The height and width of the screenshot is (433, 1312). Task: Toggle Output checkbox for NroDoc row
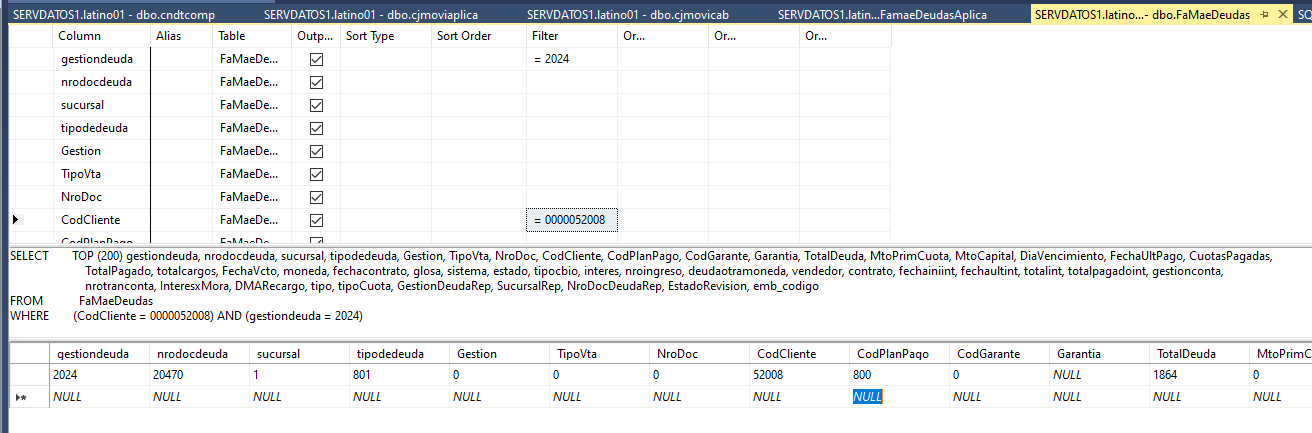317,198
